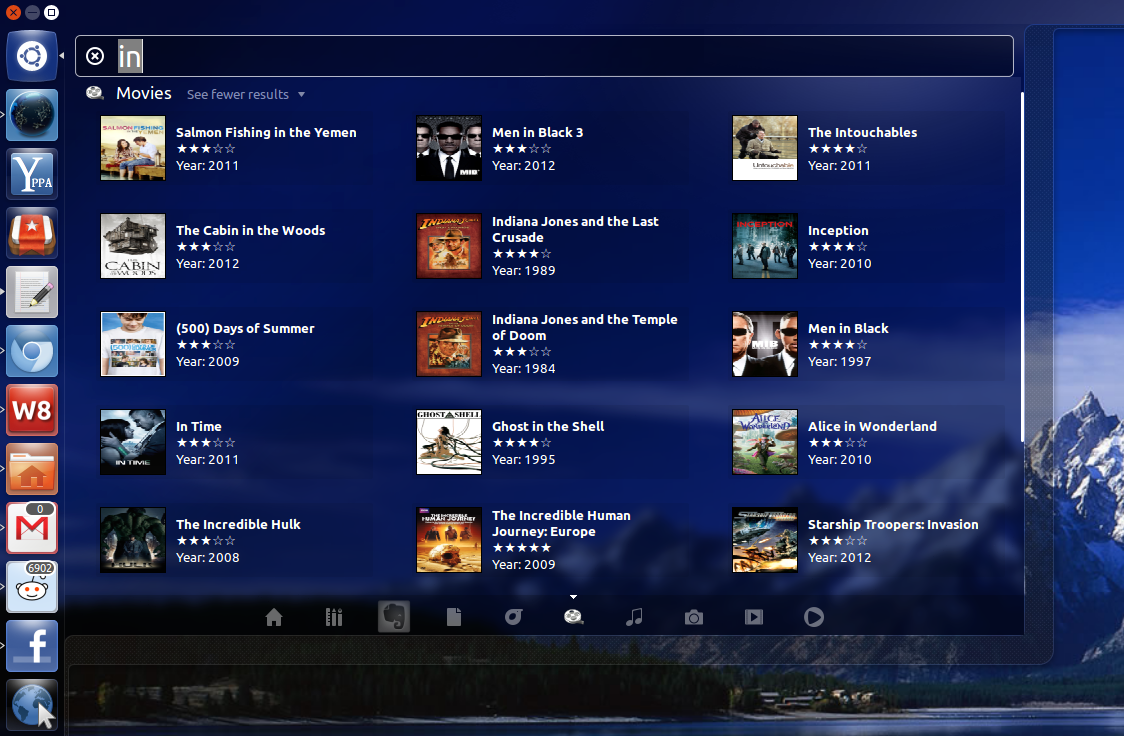1124x736 pixels.
Task: Open Ghost in the Shell poster
Action: [449, 442]
